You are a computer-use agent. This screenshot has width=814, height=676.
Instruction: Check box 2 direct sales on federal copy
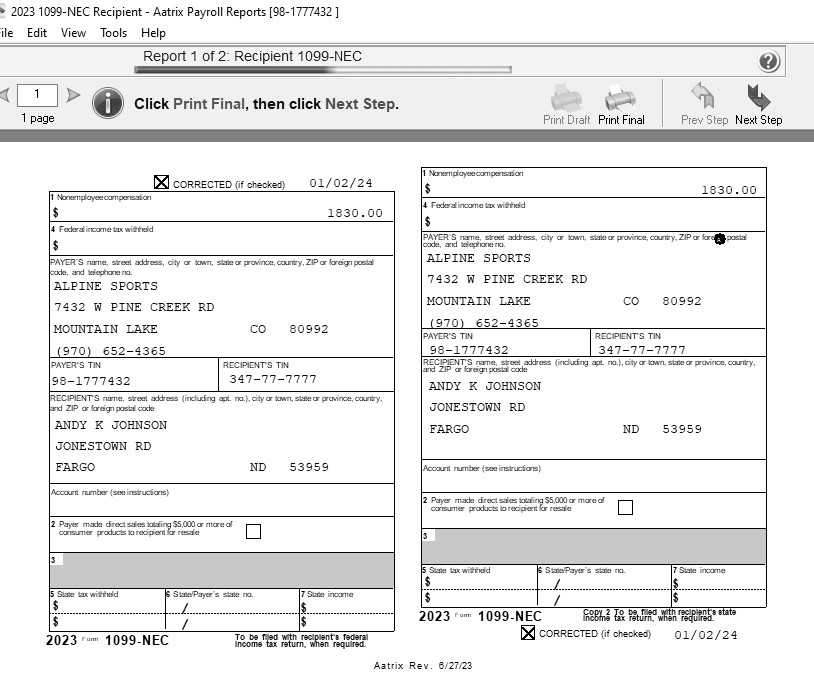point(253,531)
